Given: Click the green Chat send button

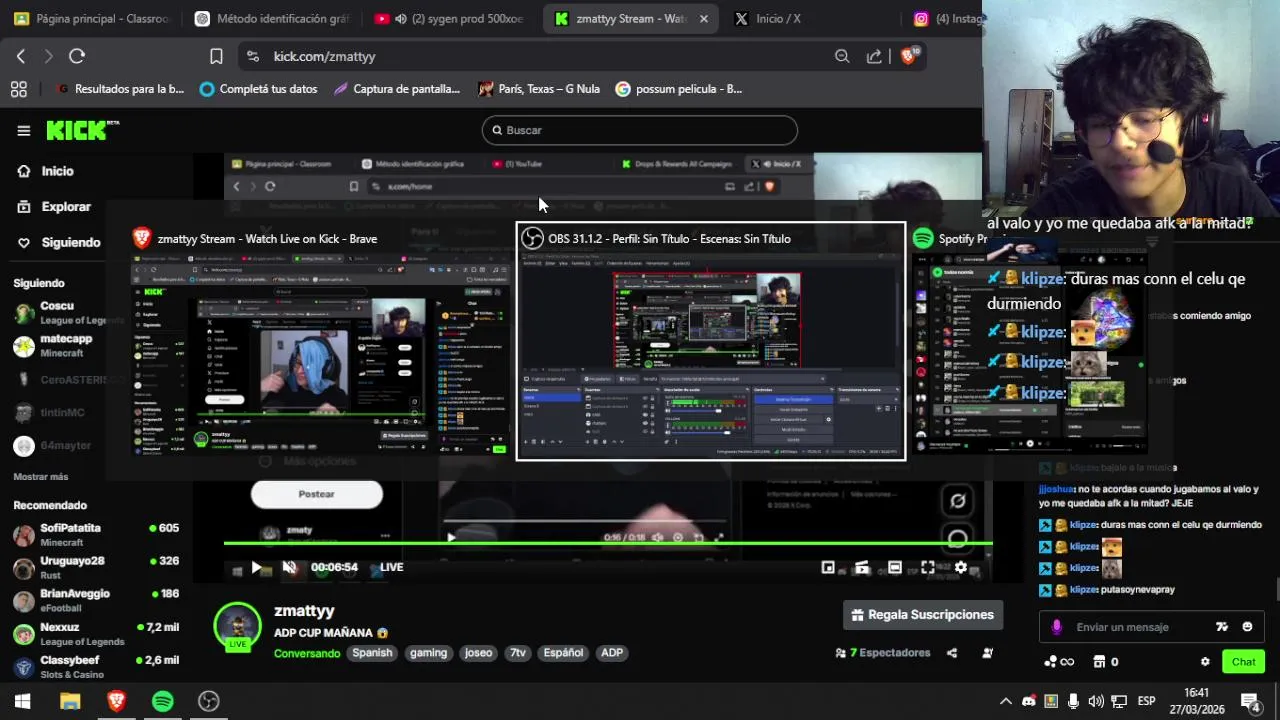Looking at the screenshot, I should 1243,662.
